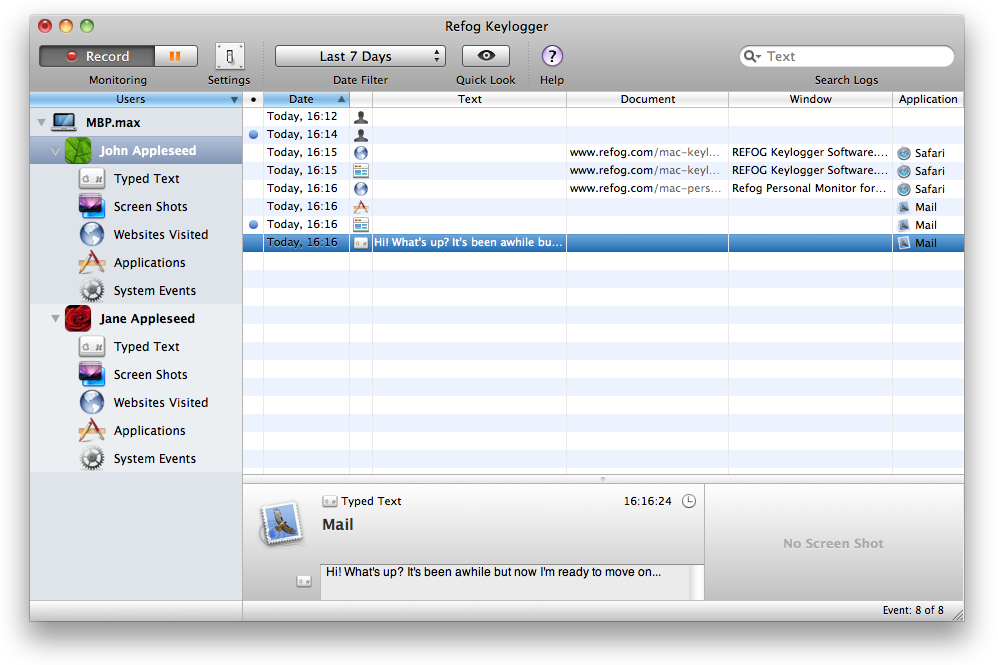Sort by the Application column header
This screenshot has width=998, height=665.
tap(928, 99)
